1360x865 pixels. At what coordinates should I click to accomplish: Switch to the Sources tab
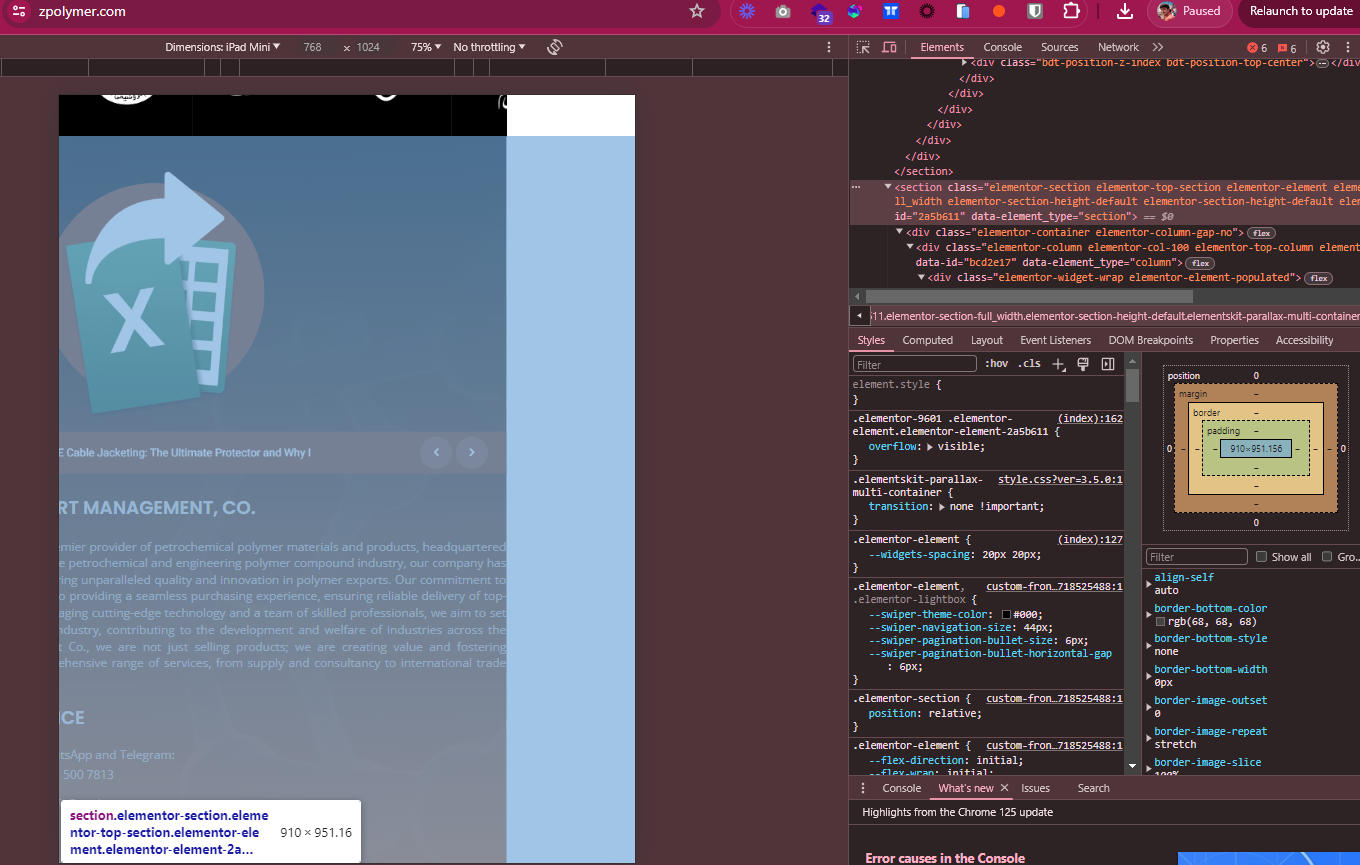coord(1059,47)
